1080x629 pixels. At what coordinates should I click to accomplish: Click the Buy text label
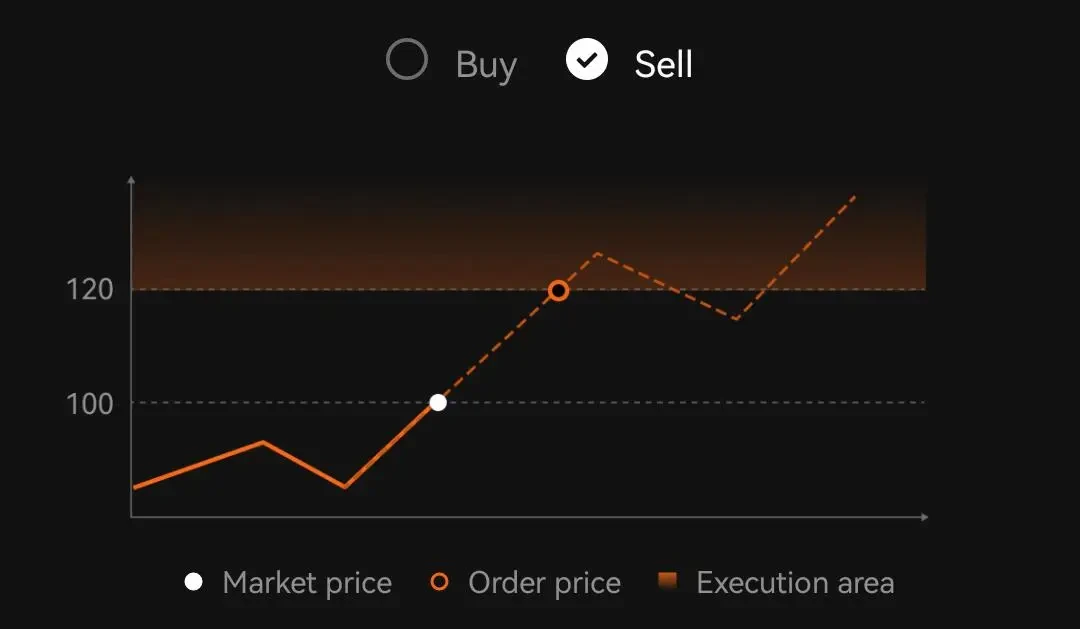click(x=486, y=65)
